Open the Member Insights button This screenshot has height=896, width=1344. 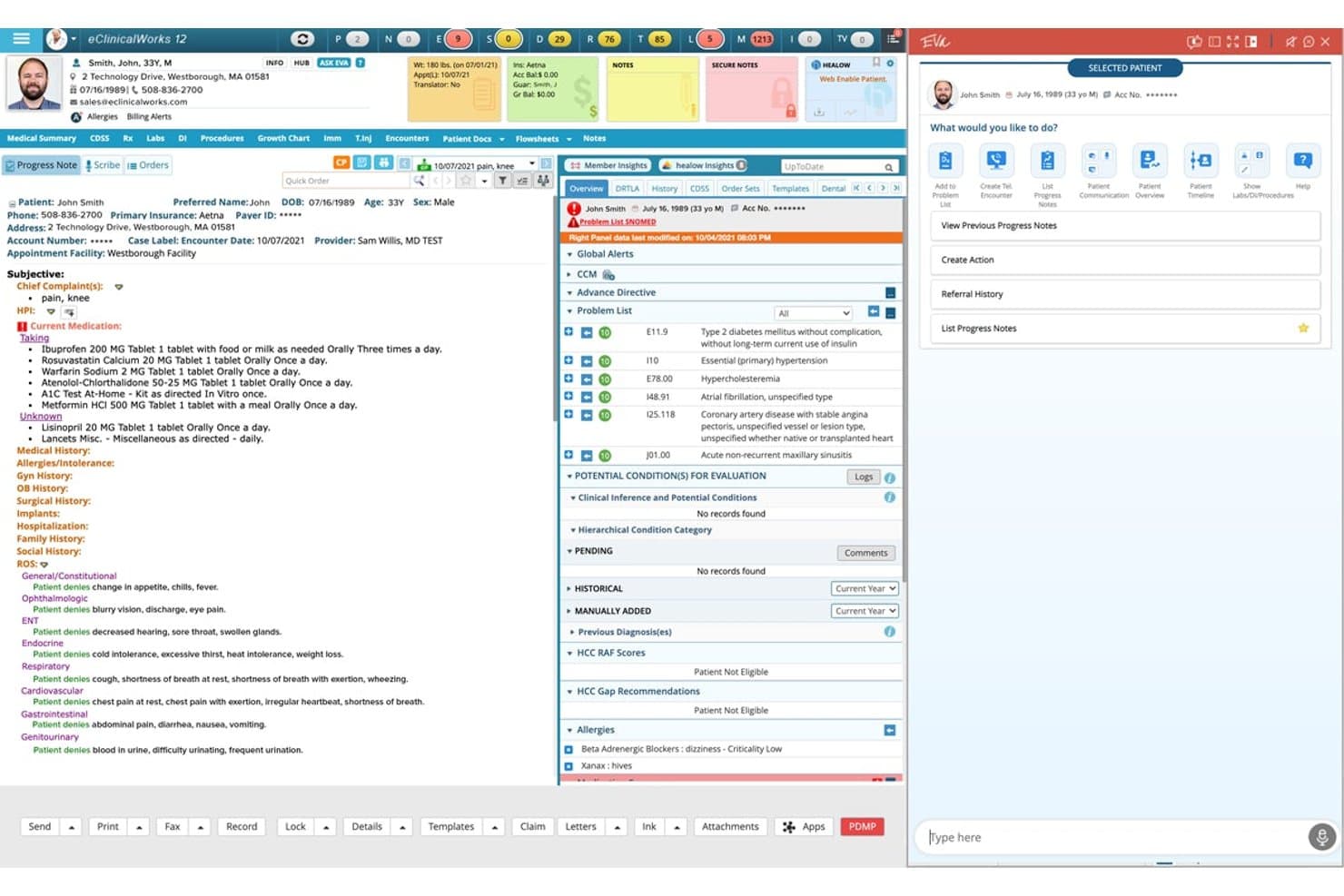(x=608, y=165)
